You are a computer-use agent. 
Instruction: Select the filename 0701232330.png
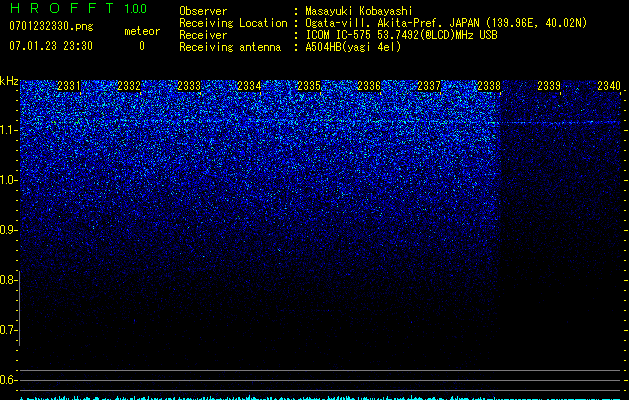51,26
